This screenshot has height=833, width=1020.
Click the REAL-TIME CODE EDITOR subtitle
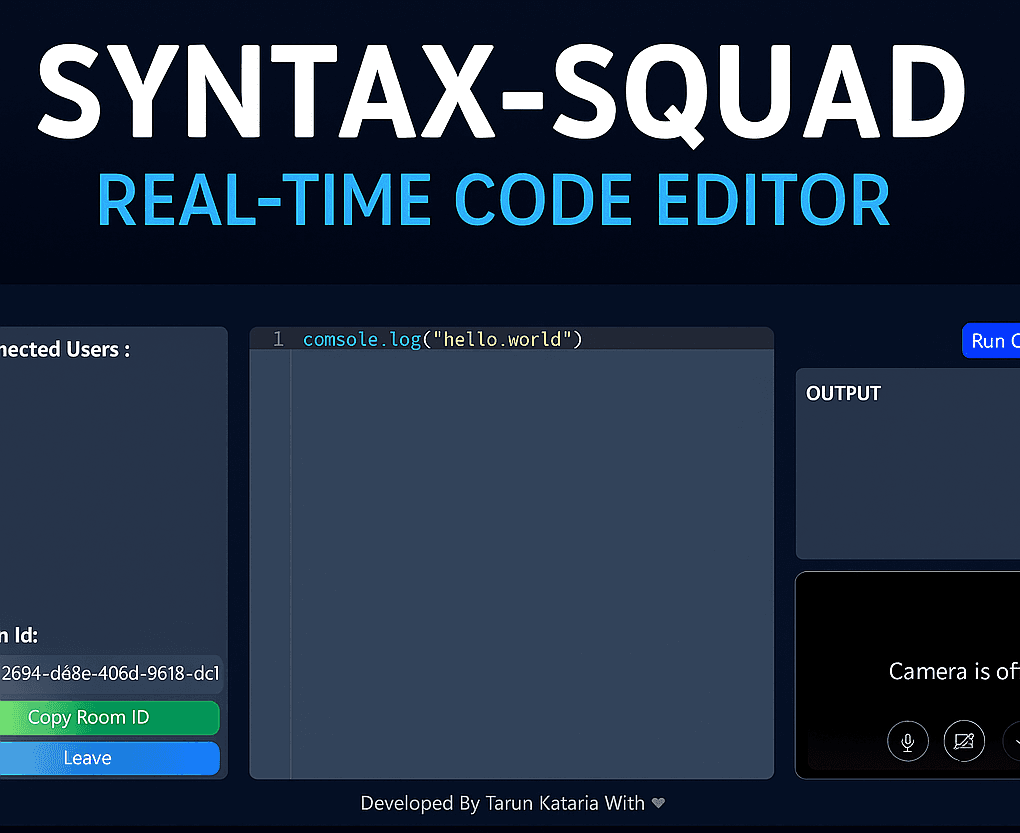493,200
